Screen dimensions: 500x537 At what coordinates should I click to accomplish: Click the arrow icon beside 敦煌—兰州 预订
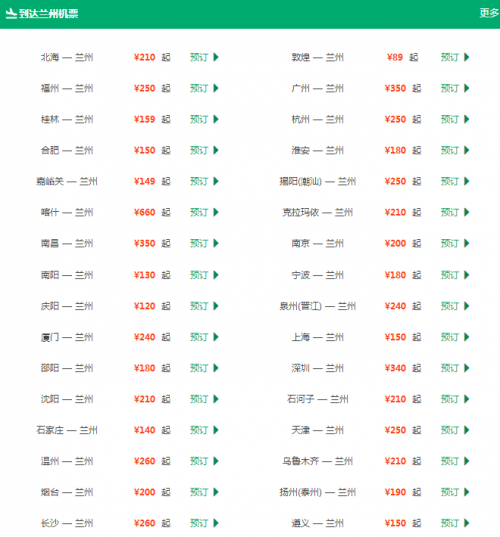(466, 57)
